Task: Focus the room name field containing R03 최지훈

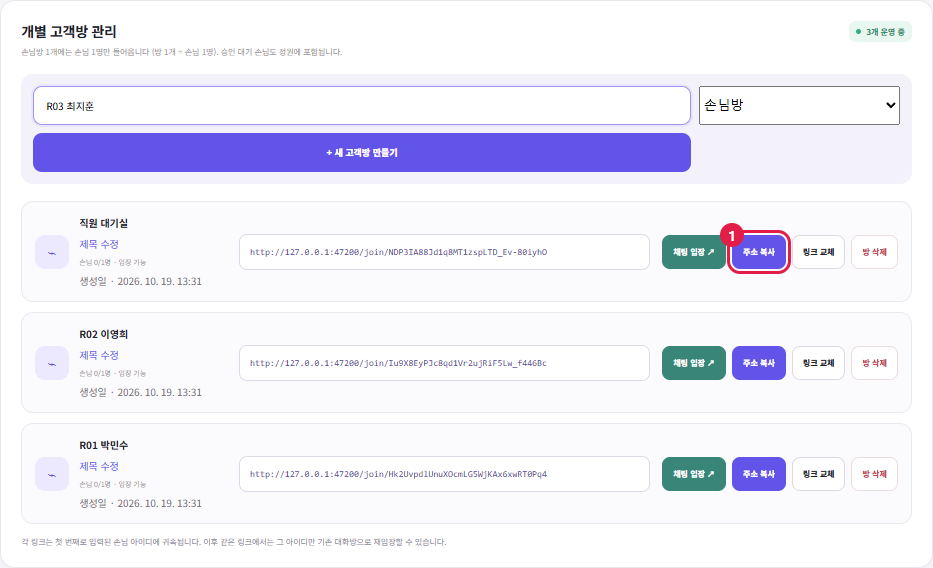Action: 362,106
